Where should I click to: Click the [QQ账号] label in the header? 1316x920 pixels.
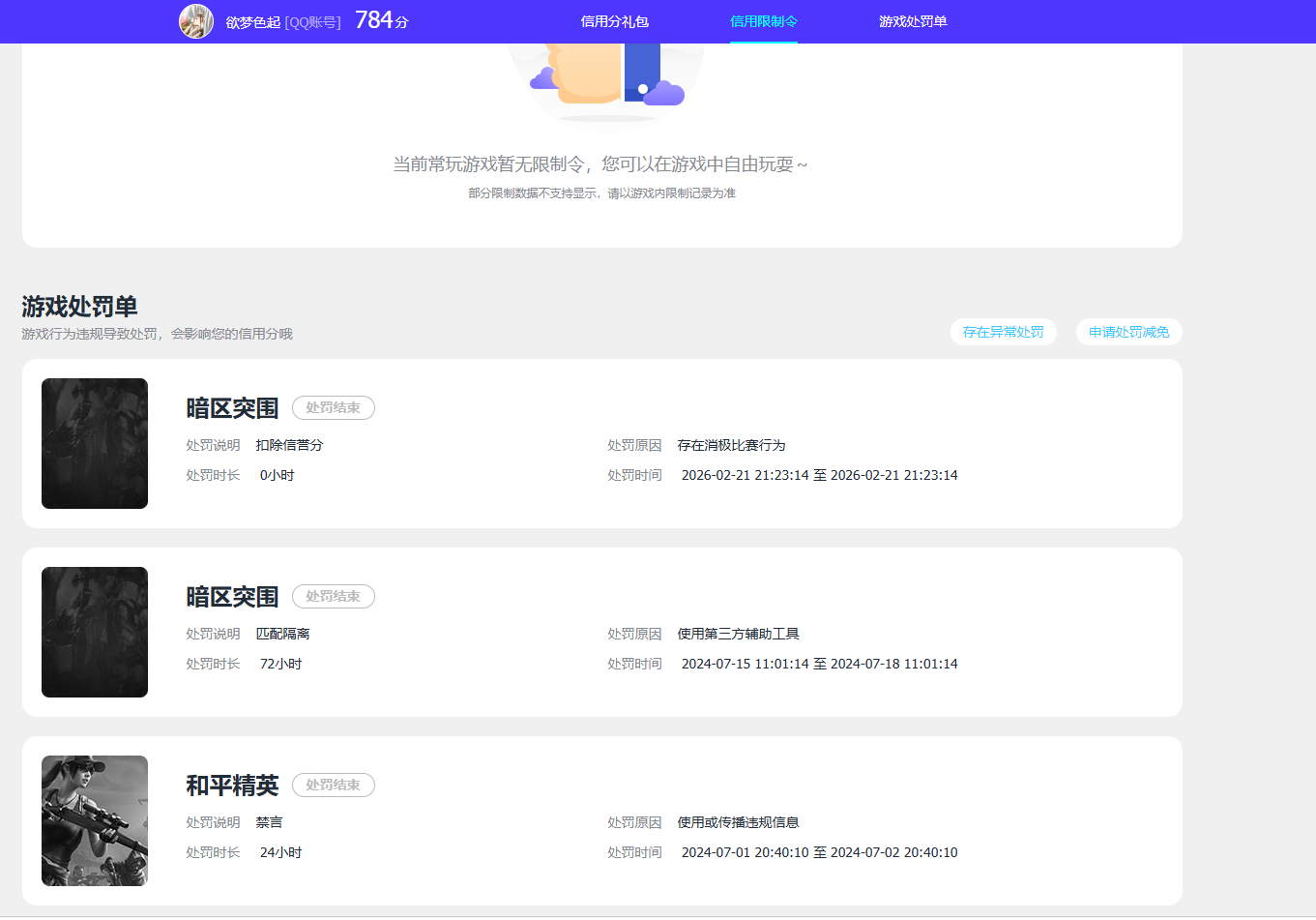(312, 22)
